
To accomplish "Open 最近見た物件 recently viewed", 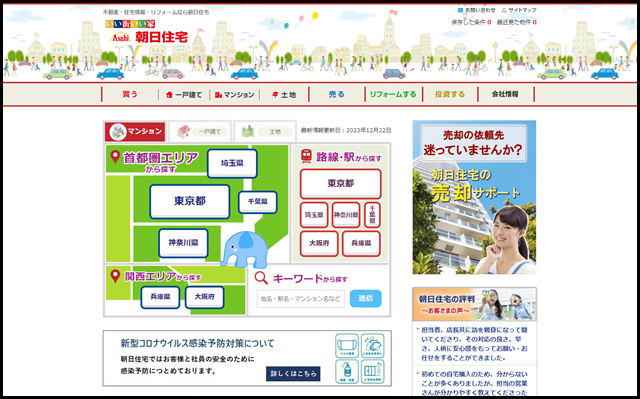I will tap(516, 22).
